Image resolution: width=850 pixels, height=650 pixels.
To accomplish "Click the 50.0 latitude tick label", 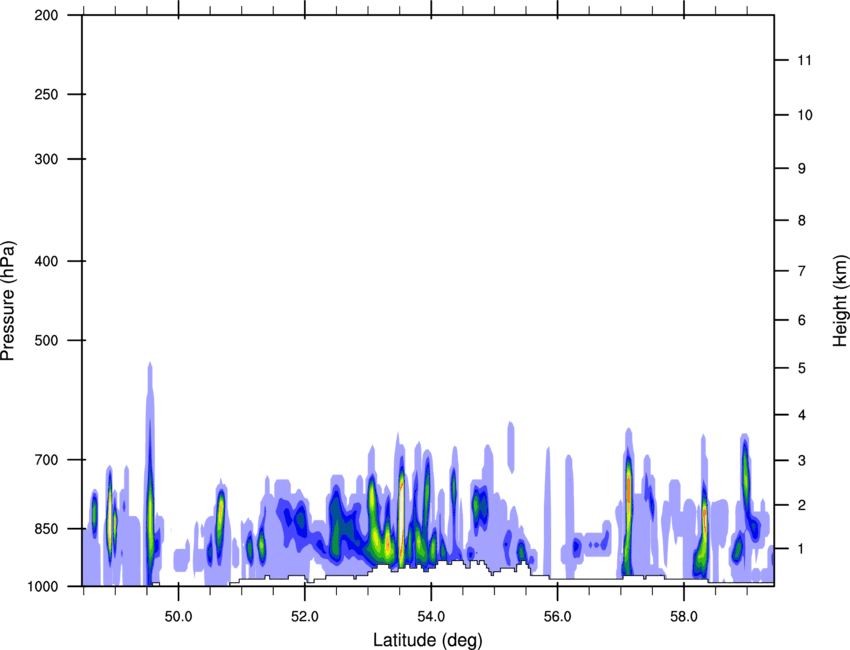I will click(178, 616).
